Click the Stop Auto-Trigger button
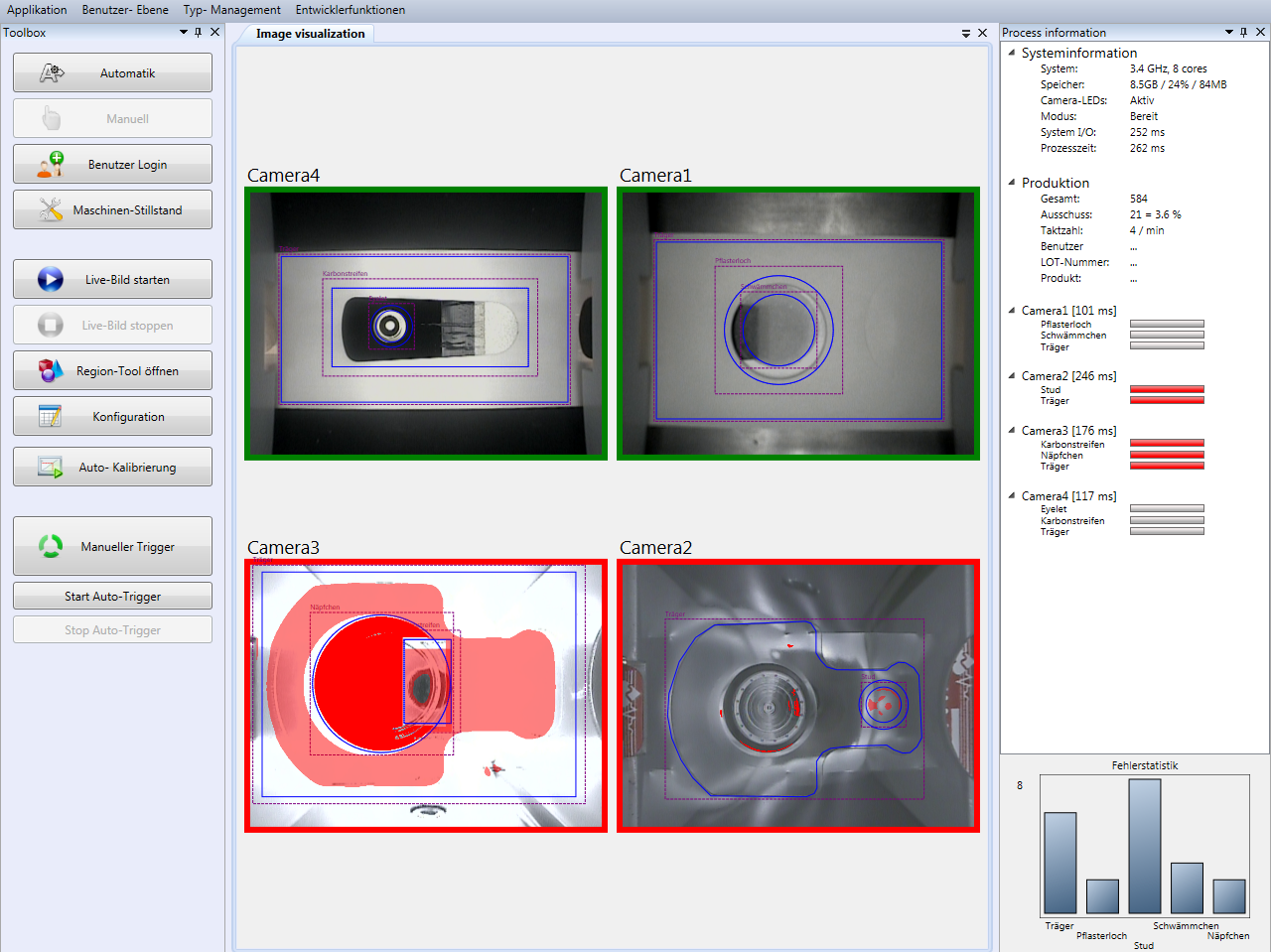 click(x=112, y=629)
